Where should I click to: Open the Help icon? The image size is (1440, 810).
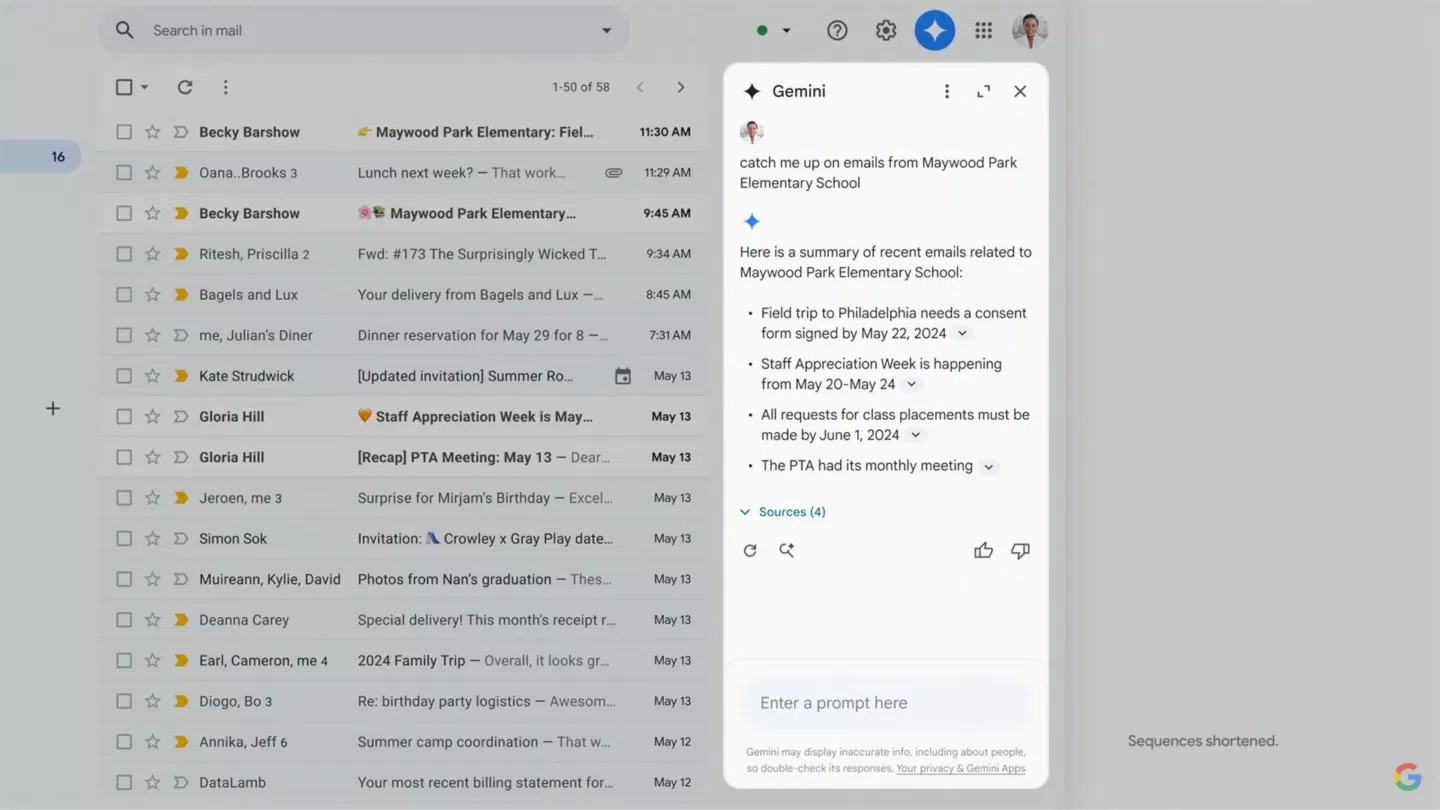tap(837, 30)
